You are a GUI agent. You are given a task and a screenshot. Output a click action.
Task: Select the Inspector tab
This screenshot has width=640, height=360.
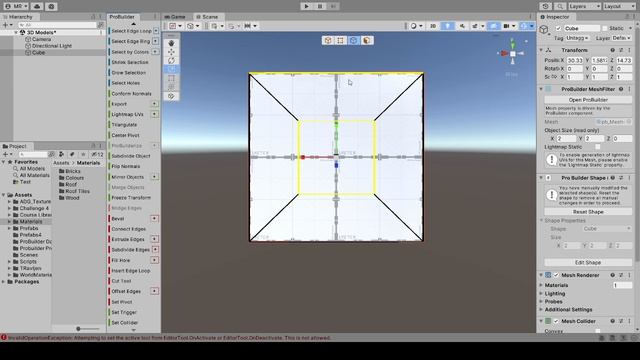555,17
